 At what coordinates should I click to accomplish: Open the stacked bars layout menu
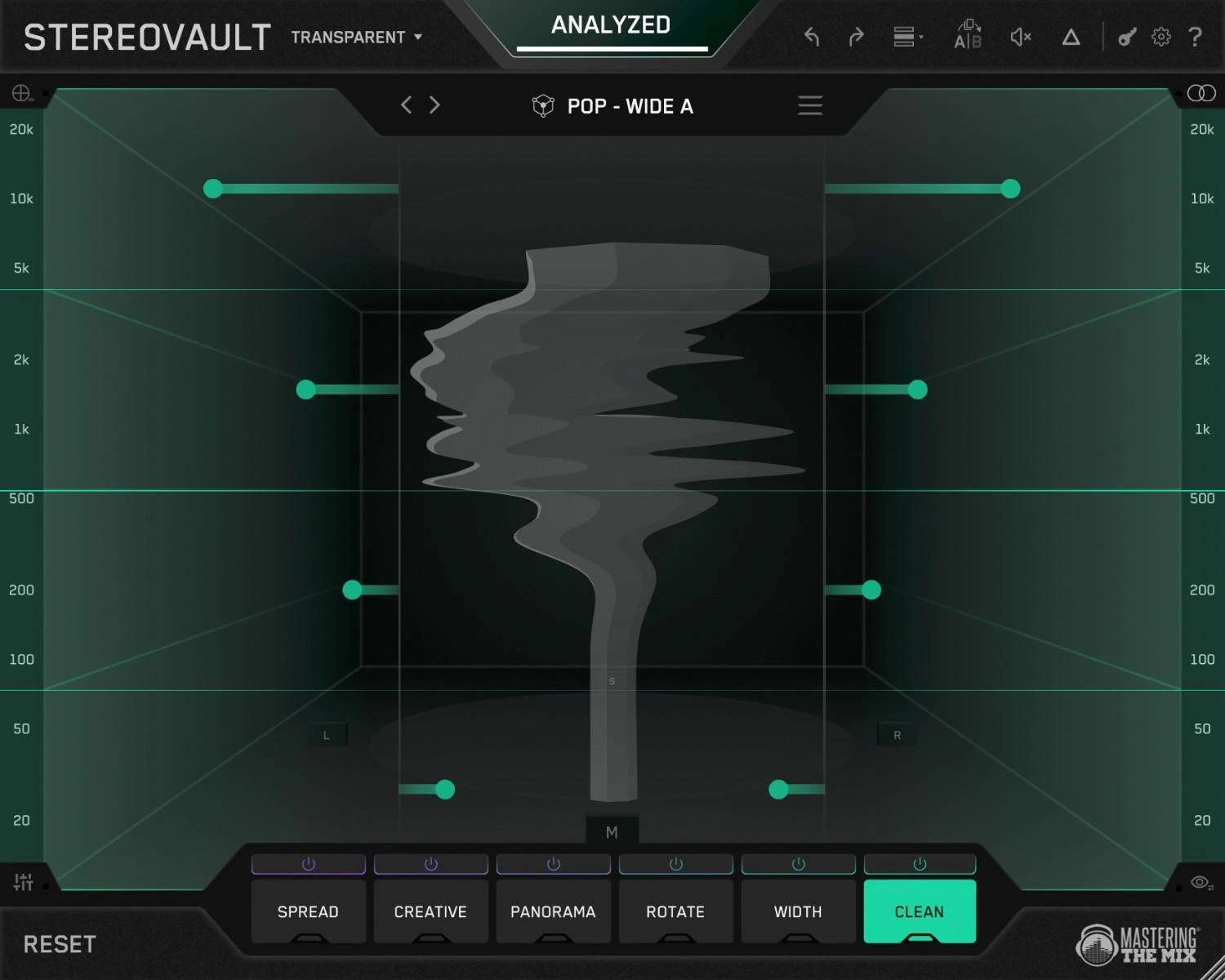pyautogui.click(x=907, y=37)
